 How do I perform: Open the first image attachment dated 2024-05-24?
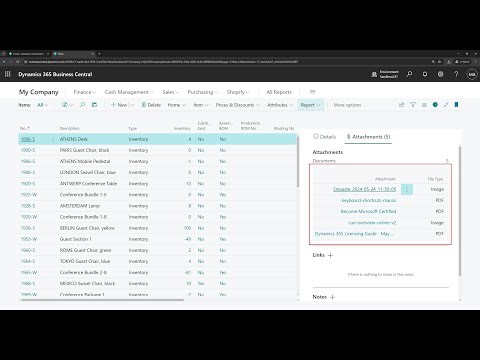click(x=364, y=189)
